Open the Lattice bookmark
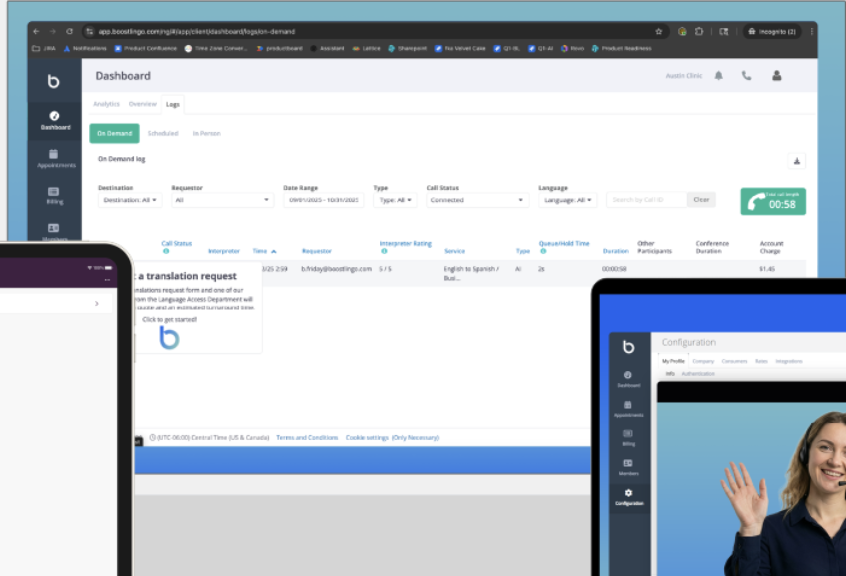The width and height of the screenshot is (846, 576). pos(366,49)
